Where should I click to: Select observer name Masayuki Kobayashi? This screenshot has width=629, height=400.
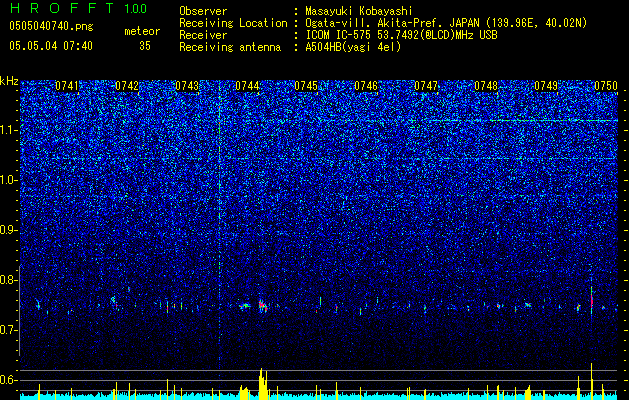tap(359, 12)
